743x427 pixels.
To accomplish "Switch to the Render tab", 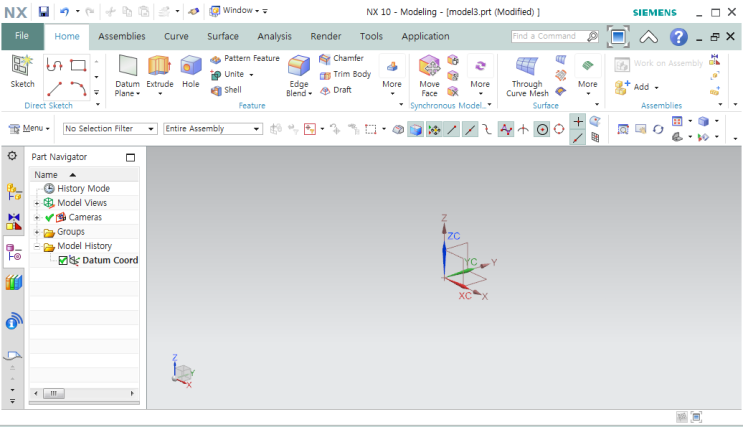I will [326, 36].
